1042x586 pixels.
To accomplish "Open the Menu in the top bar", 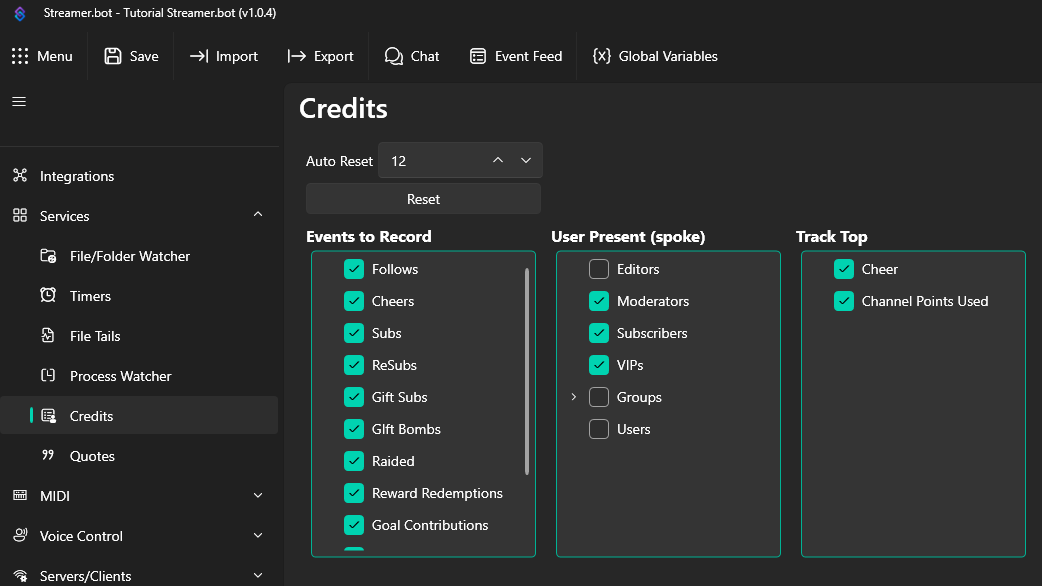I will [x=44, y=56].
